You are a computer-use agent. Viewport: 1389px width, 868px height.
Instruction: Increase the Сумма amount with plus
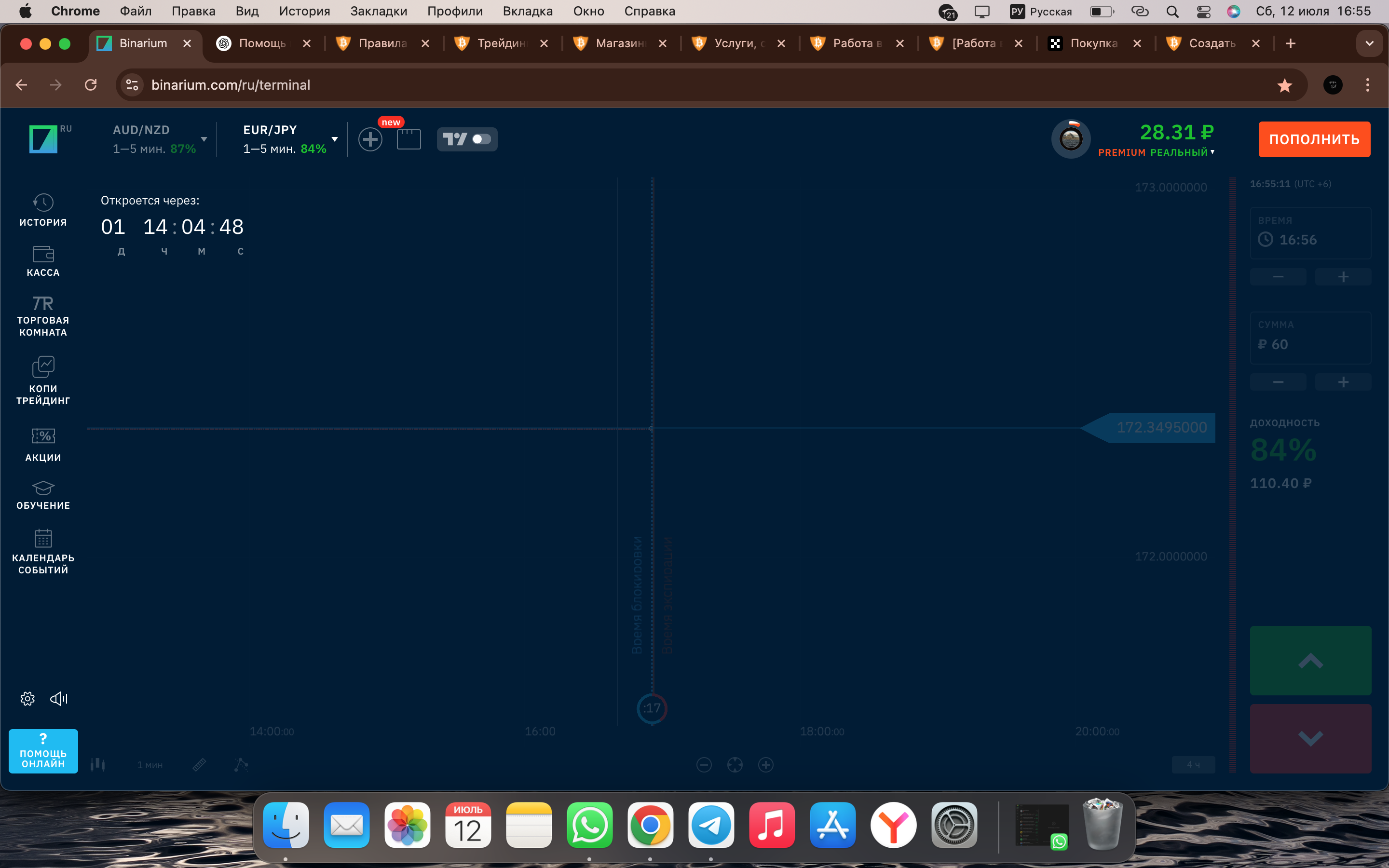coord(1343,382)
